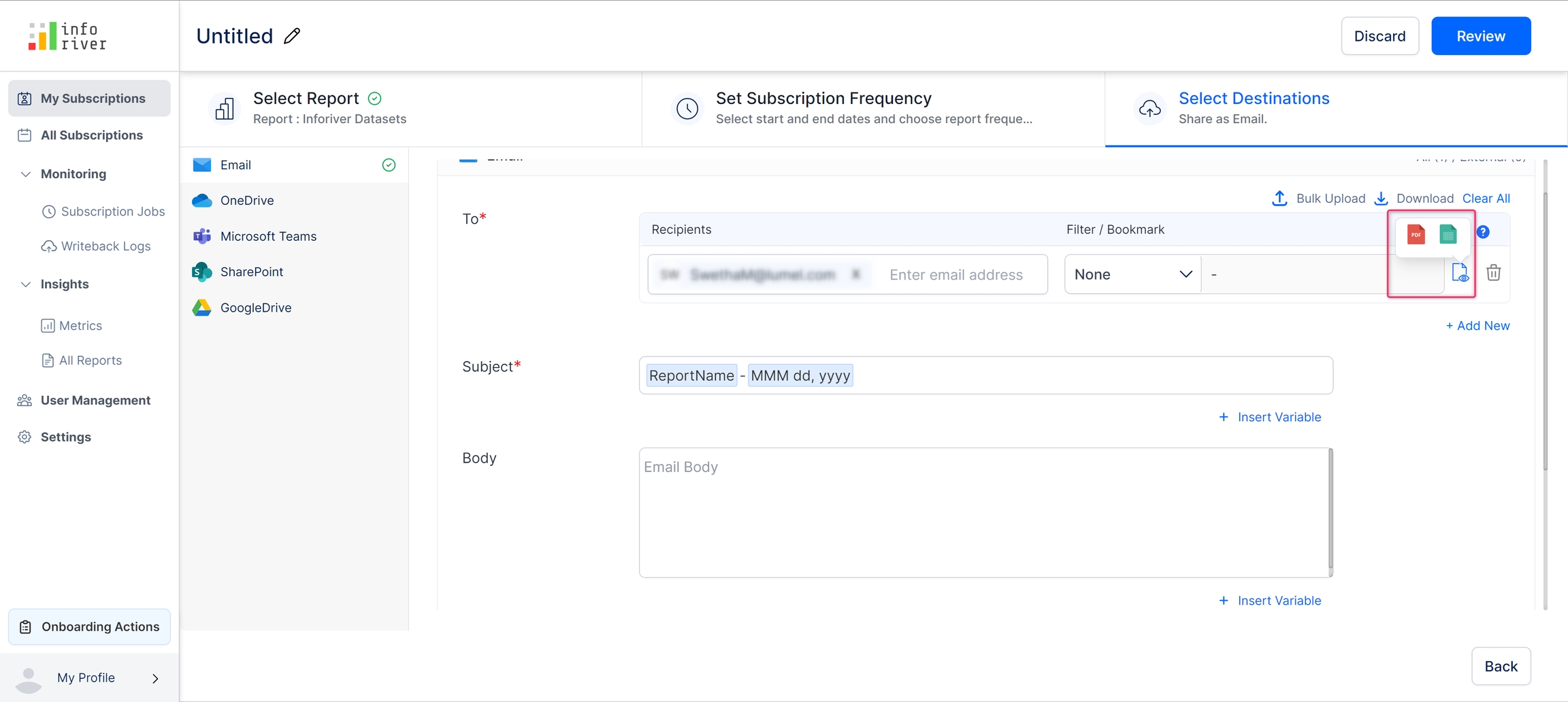Delete the recipient row with trash icon
Viewport: 1568px width, 702px height.
click(1493, 273)
